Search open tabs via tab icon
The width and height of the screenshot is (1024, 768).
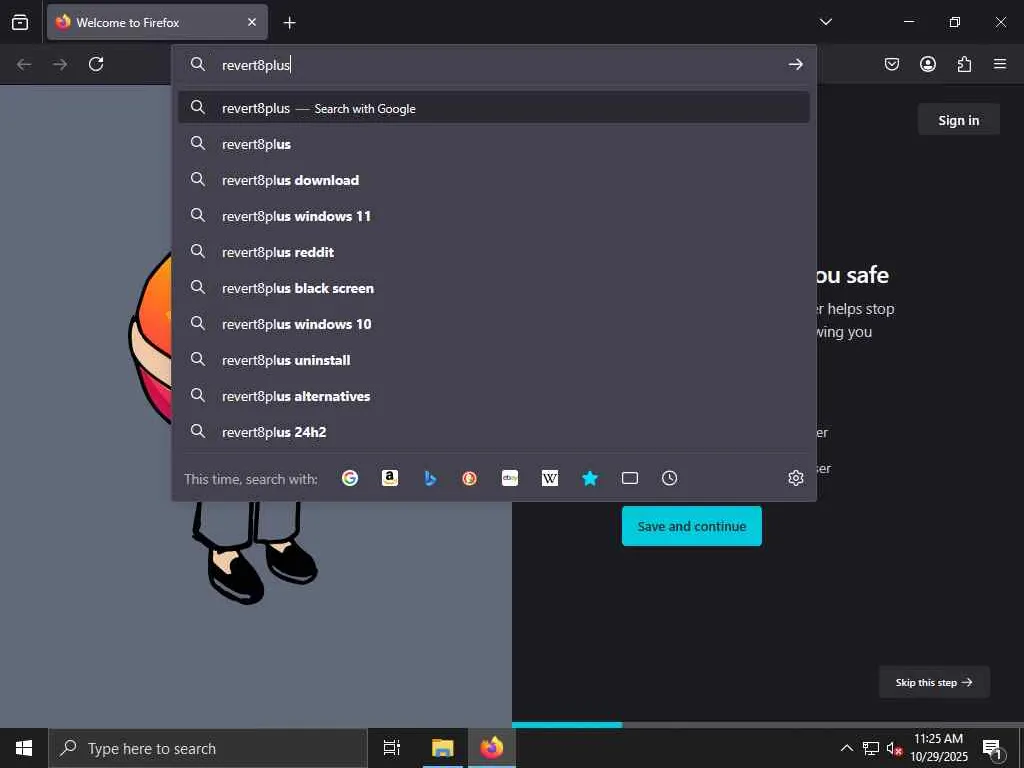630,479
